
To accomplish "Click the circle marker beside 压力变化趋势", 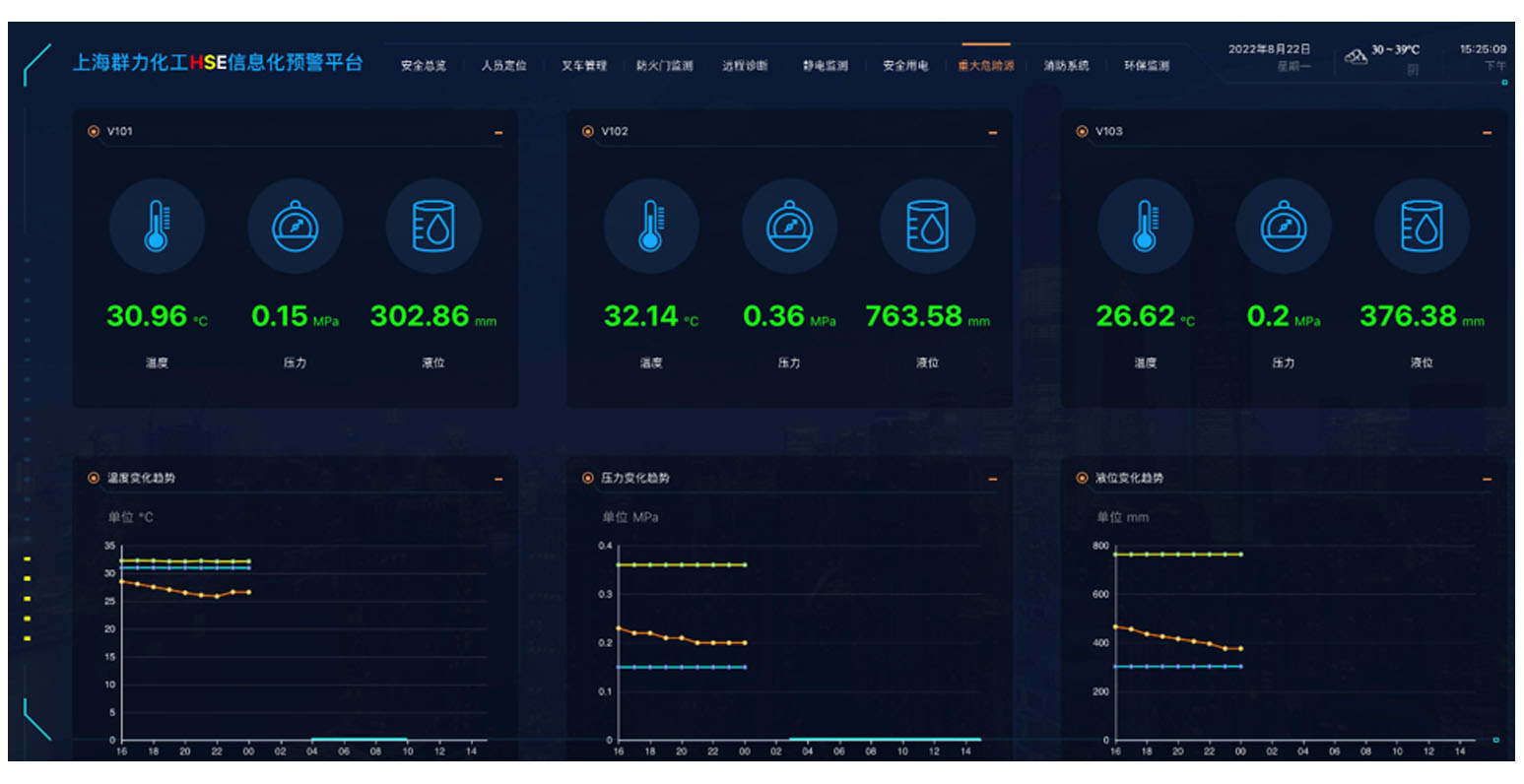I will (588, 478).
